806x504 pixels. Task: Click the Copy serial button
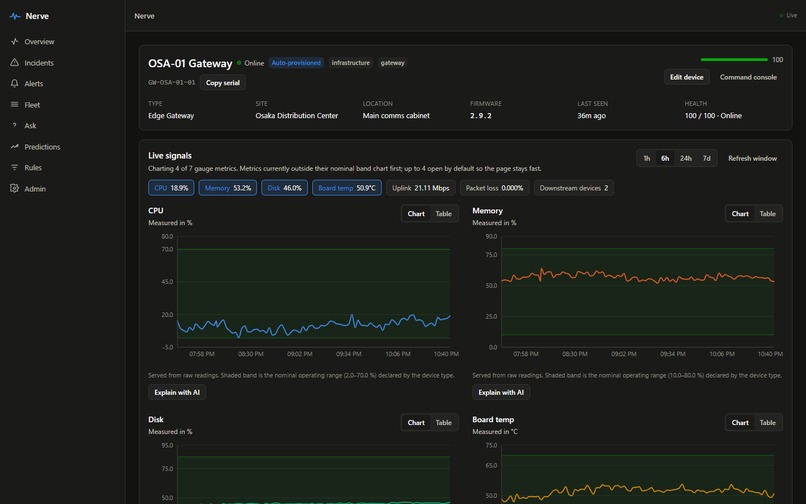click(x=223, y=83)
